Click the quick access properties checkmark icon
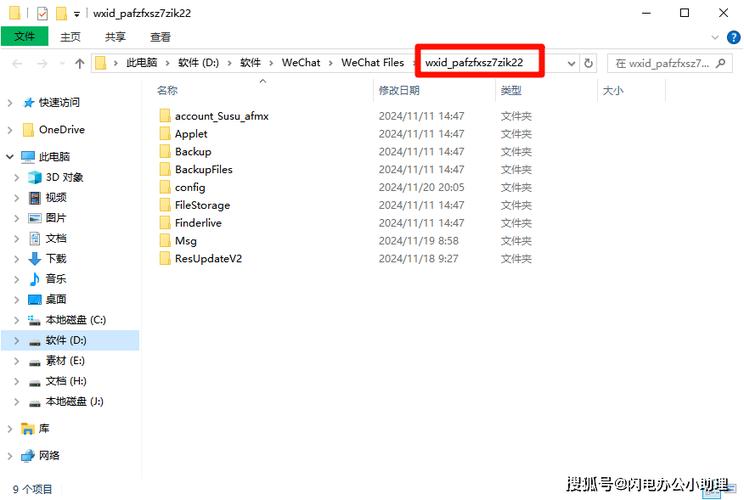 [42, 13]
